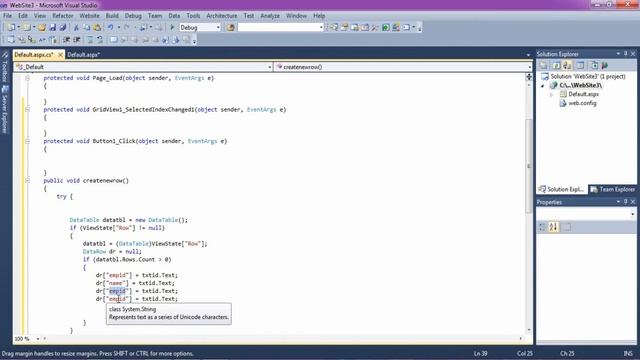640x360 pixels.
Task: Open the _Default class dropdown
Action: click(269, 67)
